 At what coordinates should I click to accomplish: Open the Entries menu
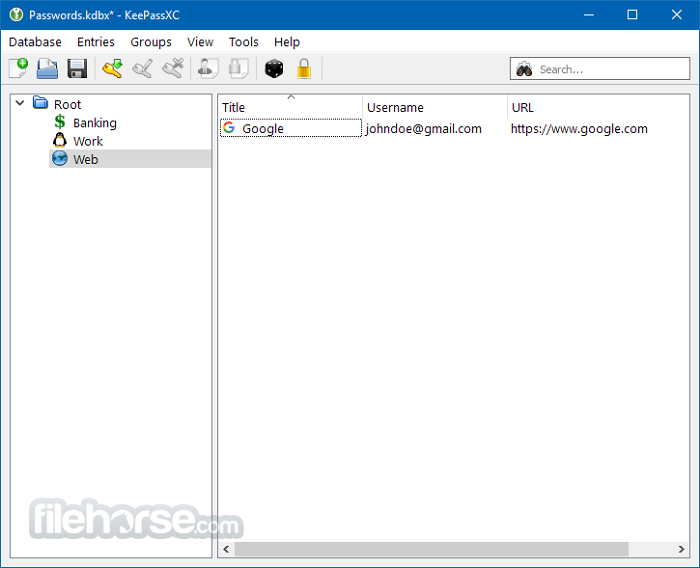point(96,42)
